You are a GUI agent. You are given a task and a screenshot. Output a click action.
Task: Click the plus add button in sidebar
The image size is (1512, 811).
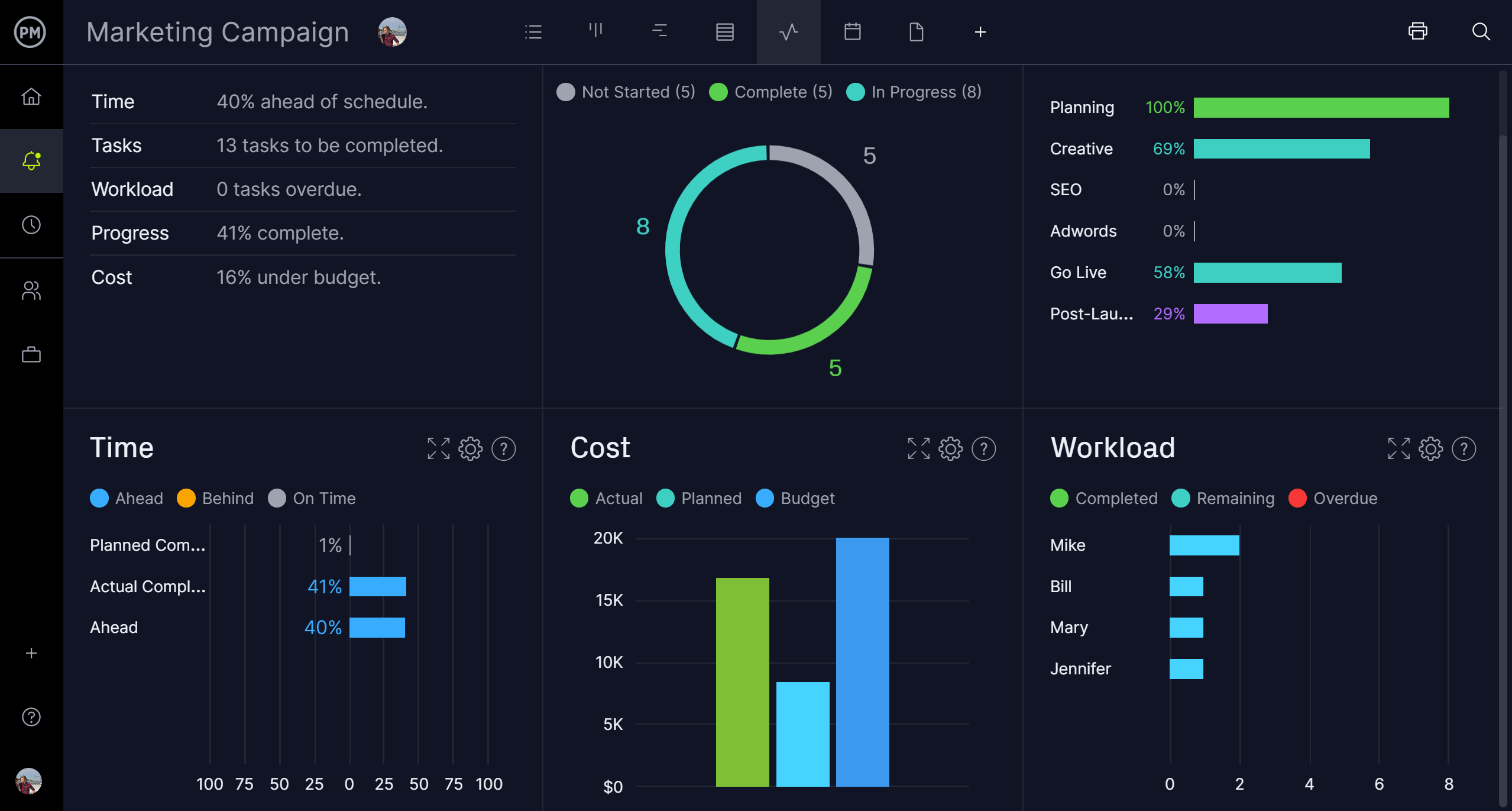pyautogui.click(x=31, y=653)
